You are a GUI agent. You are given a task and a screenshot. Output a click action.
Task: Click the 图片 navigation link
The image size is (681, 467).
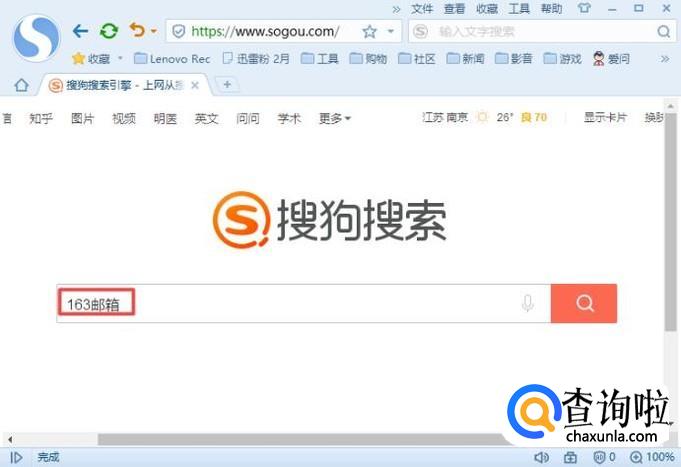point(83,118)
